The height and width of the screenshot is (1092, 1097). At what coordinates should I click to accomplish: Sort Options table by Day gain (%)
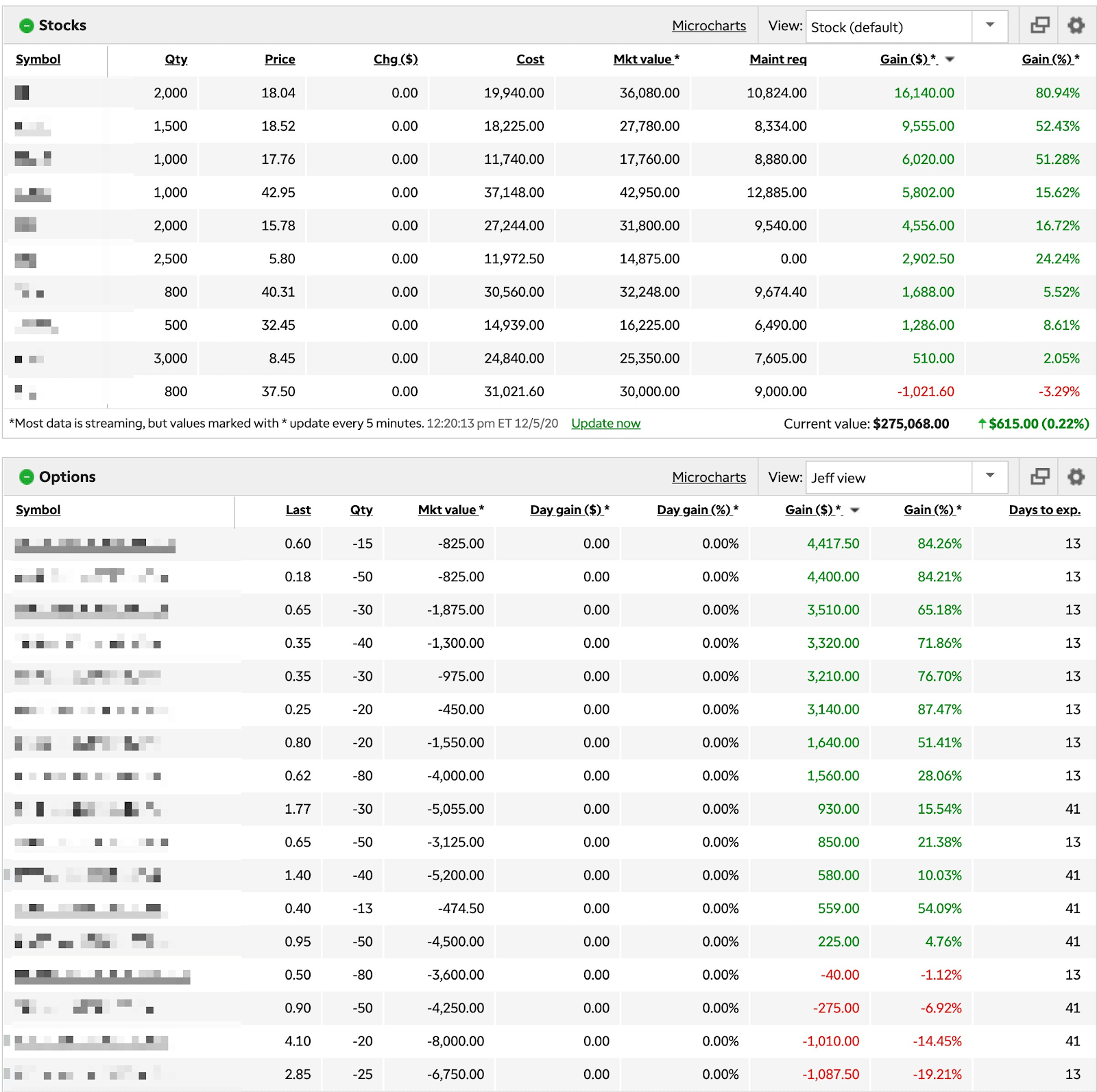point(697,510)
